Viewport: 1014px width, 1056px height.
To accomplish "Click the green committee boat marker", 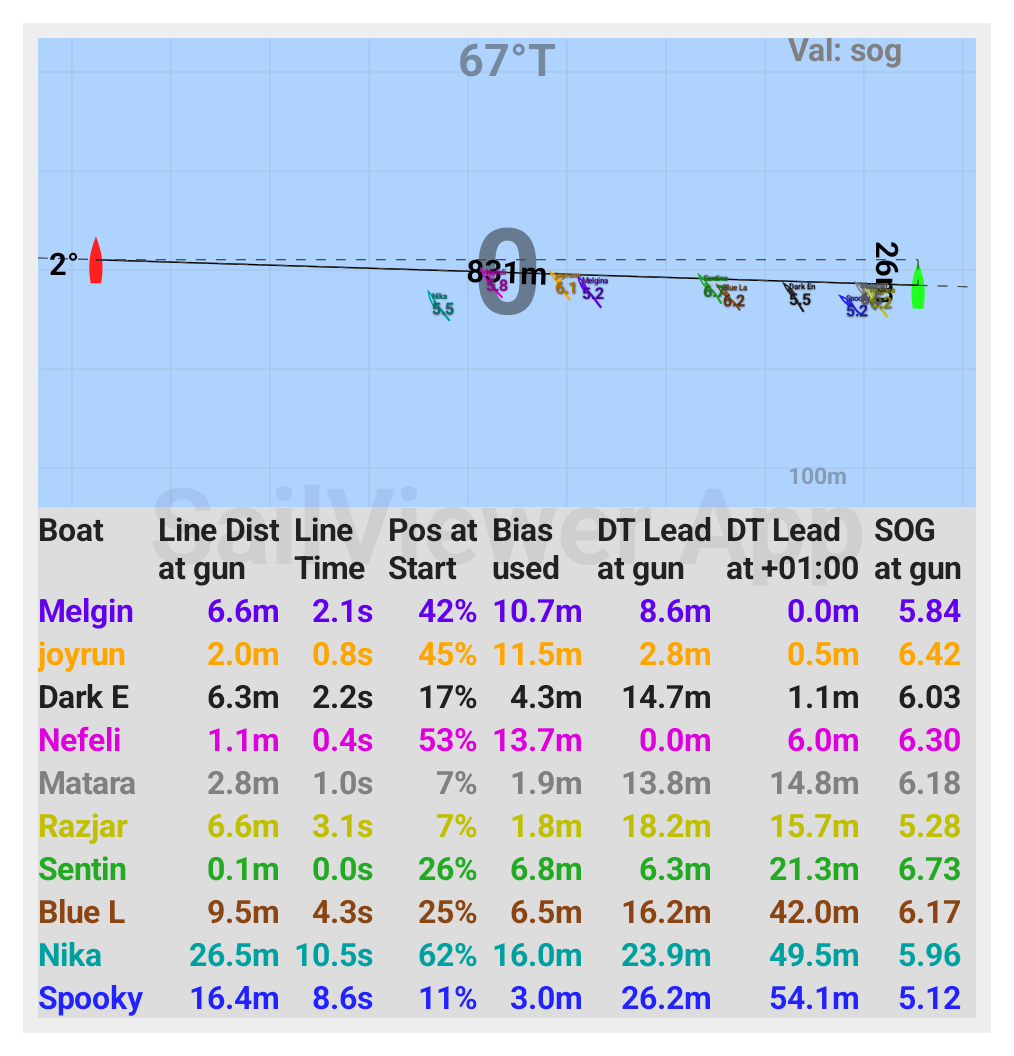I will pyautogui.click(x=917, y=287).
